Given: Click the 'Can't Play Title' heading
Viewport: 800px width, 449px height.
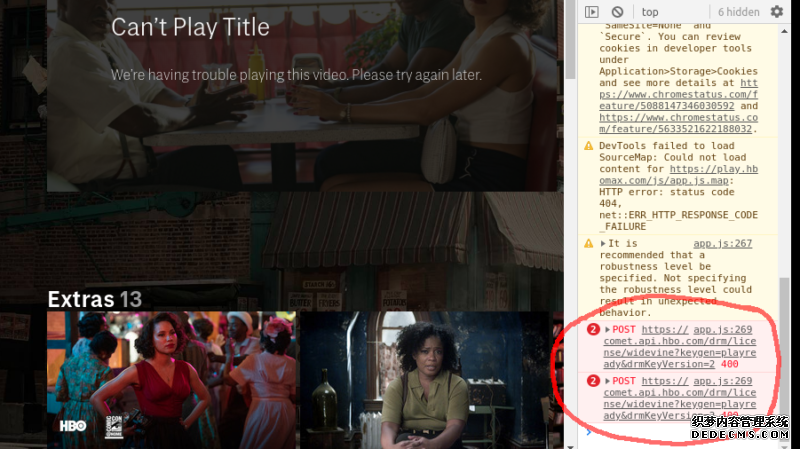Looking at the screenshot, I should [190, 27].
